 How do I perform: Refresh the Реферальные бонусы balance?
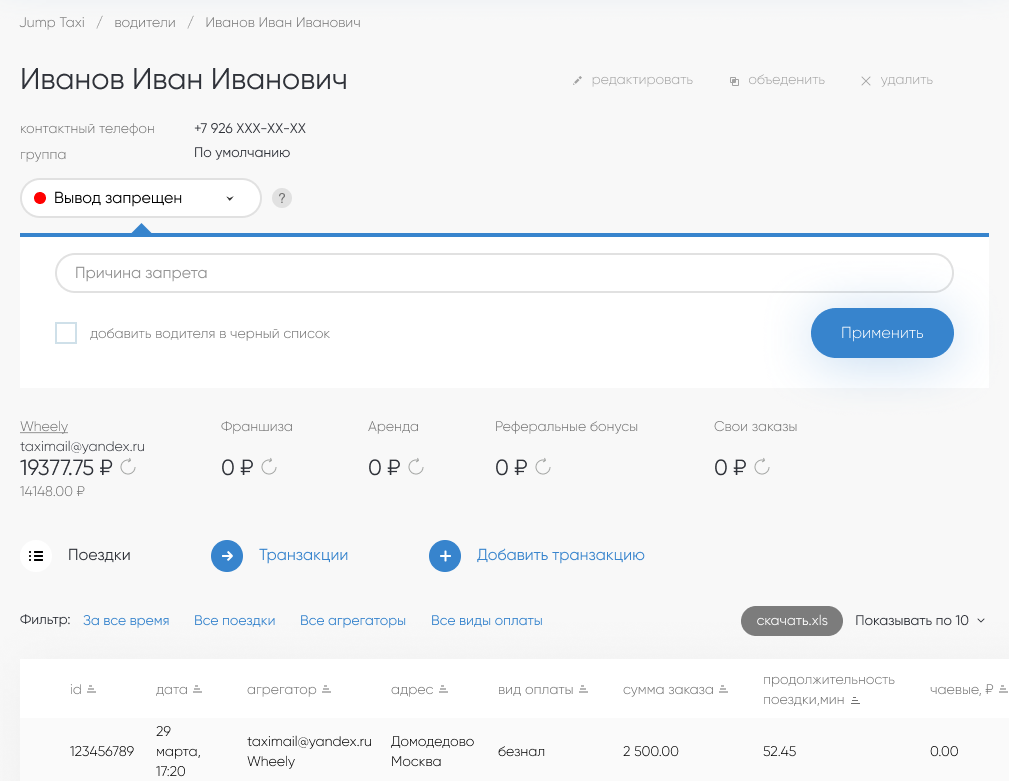coord(543,467)
